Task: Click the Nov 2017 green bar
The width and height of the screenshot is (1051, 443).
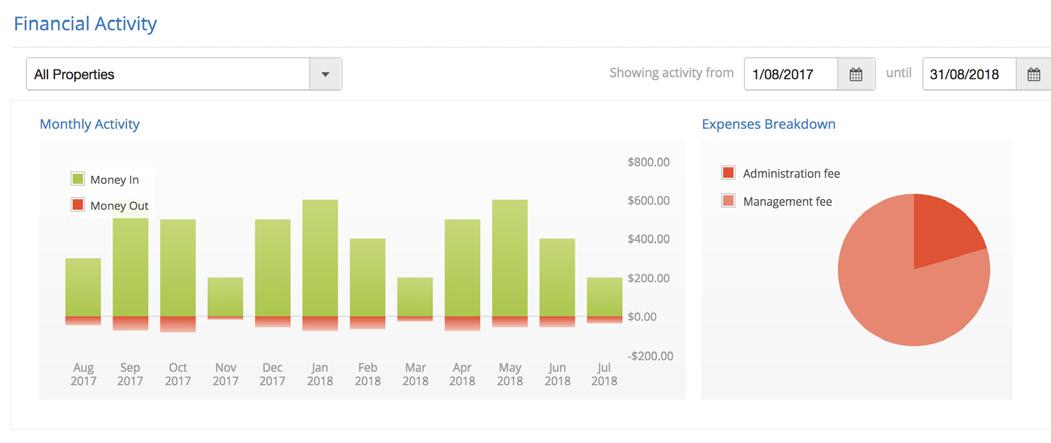Action: (x=225, y=297)
